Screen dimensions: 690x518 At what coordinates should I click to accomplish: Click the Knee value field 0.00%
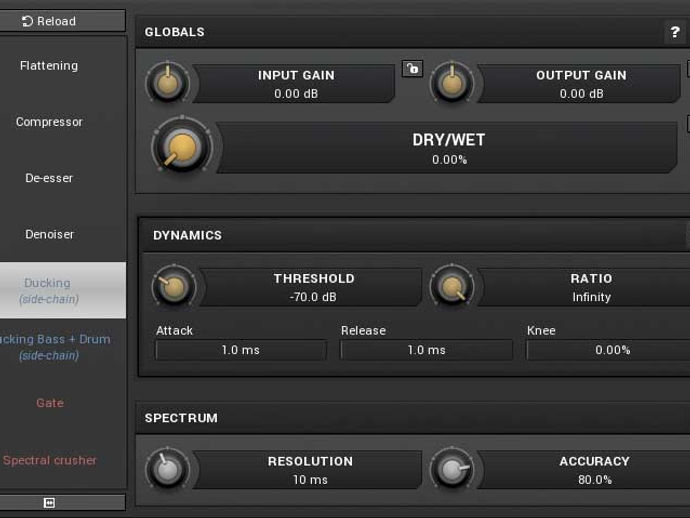coord(608,350)
